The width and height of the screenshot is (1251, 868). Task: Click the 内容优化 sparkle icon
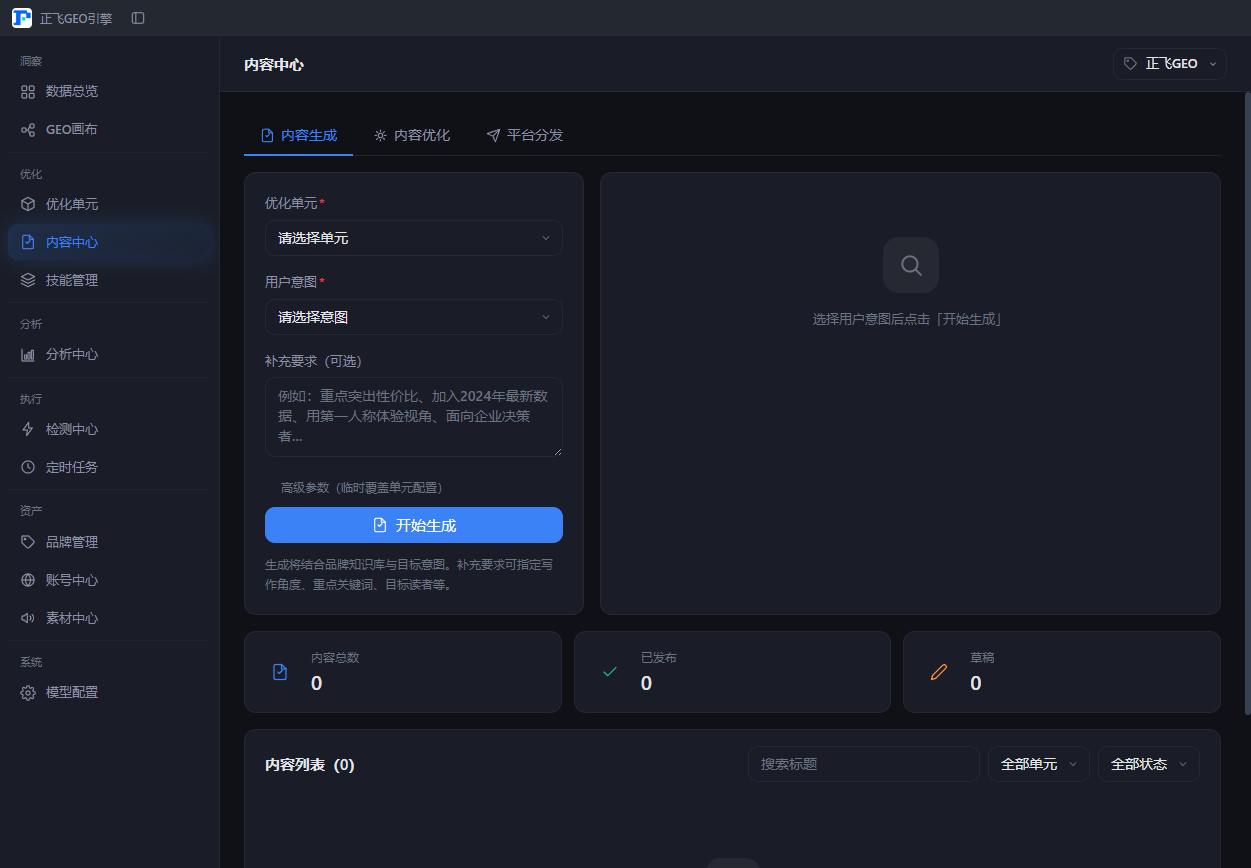(x=380, y=135)
